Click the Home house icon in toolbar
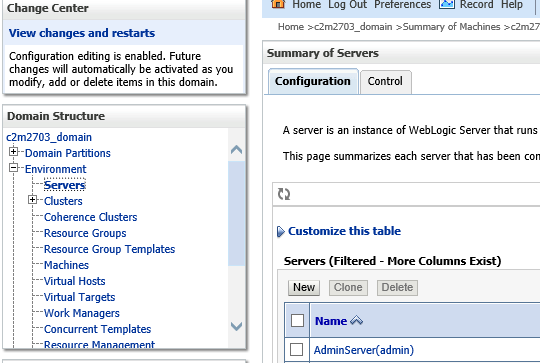 point(278,3)
